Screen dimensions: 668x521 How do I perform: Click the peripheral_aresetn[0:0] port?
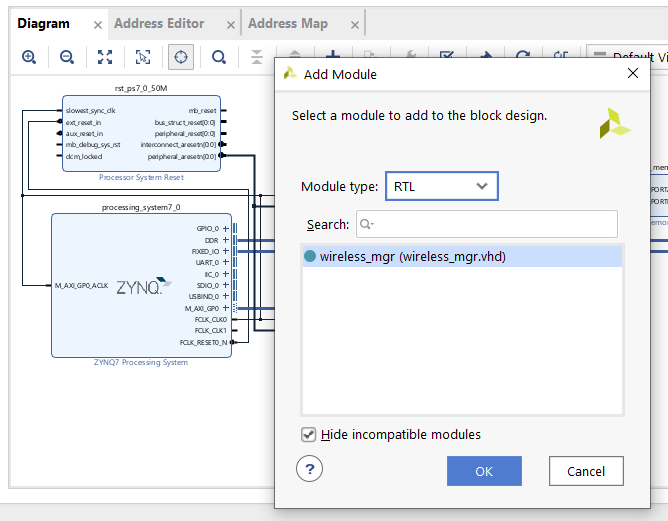coord(182,157)
